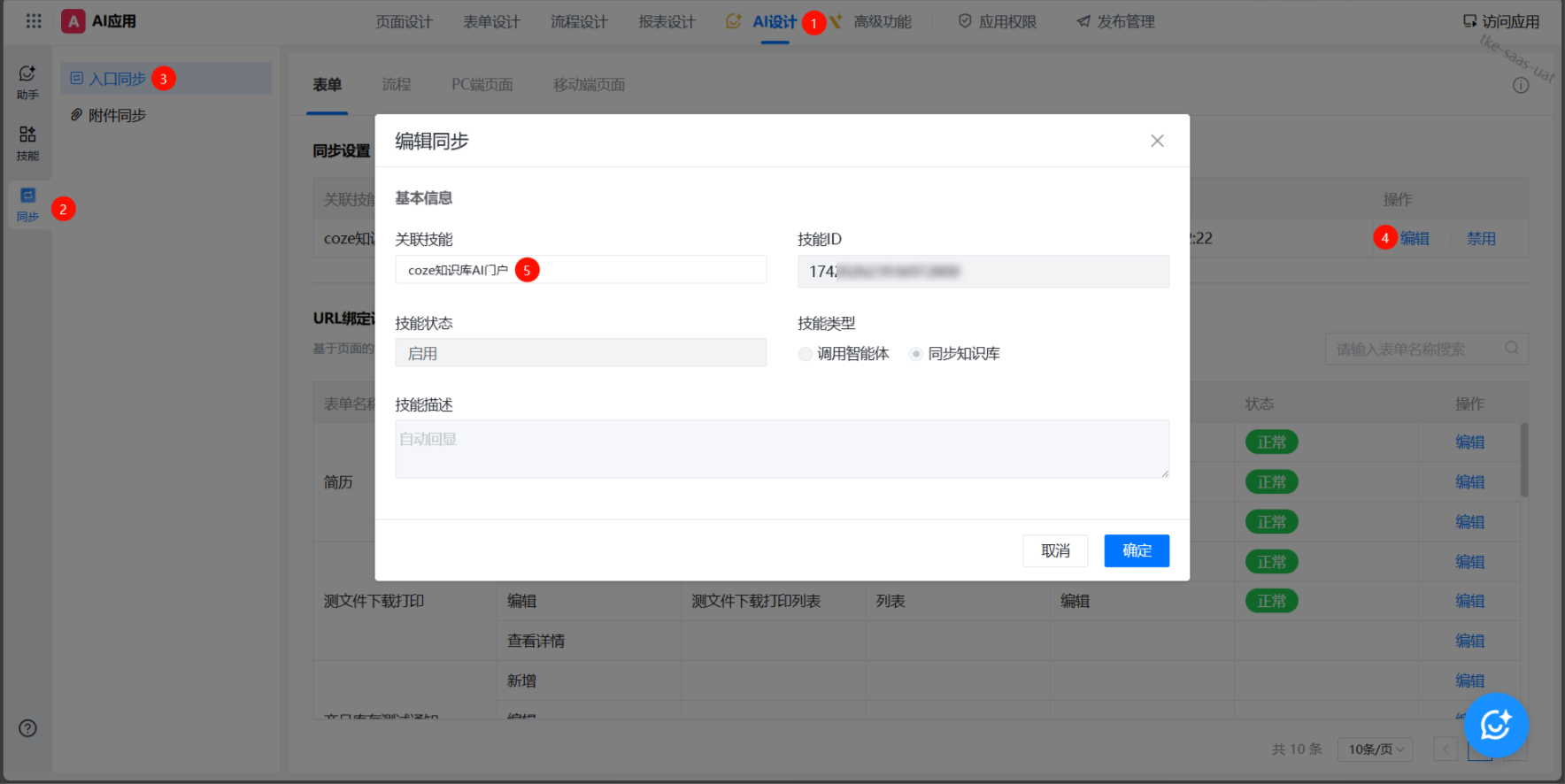Switch to the 流程 tab
This screenshot has width=1565, height=784.
[396, 85]
